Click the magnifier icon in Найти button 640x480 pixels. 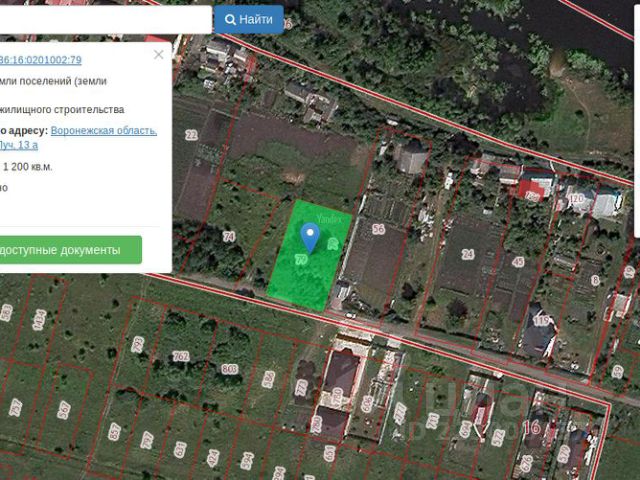[x=231, y=19]
